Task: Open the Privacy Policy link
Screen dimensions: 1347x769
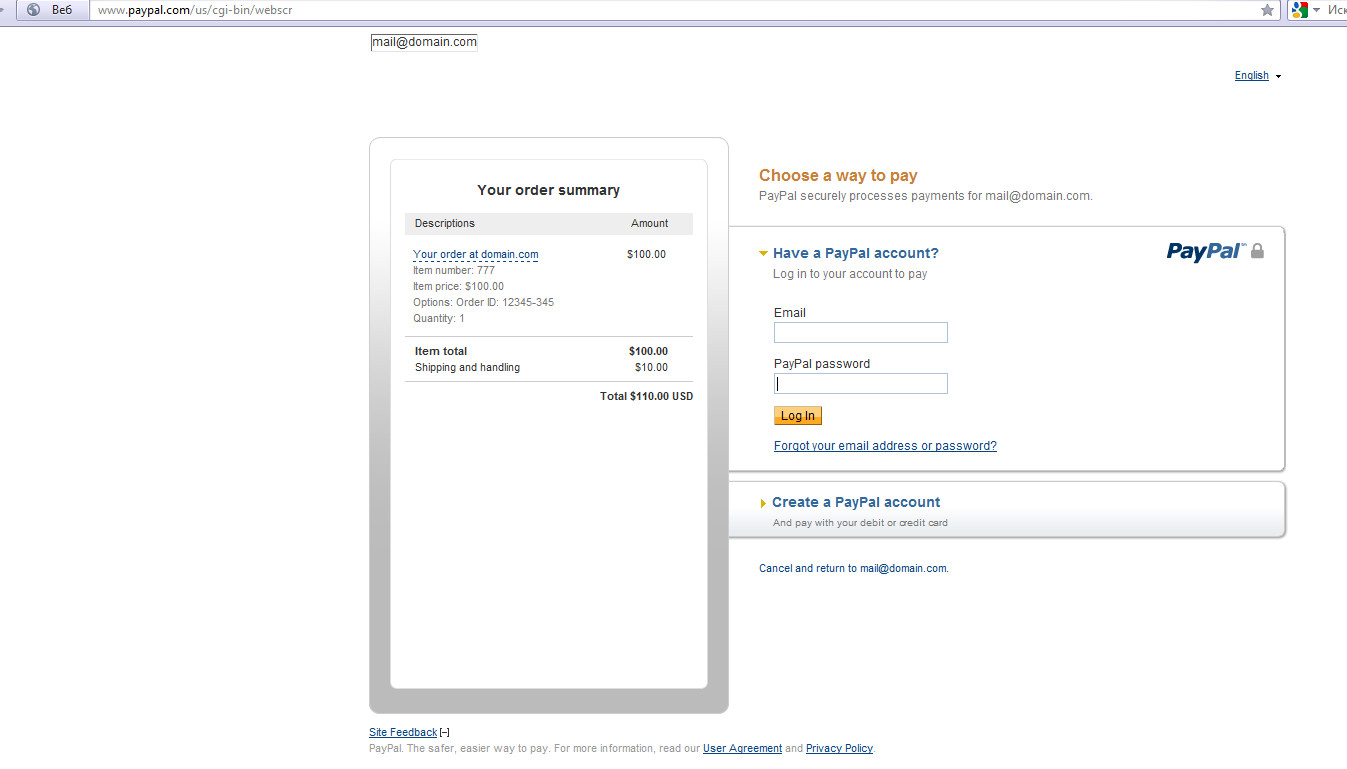Action: coord(839,748)
